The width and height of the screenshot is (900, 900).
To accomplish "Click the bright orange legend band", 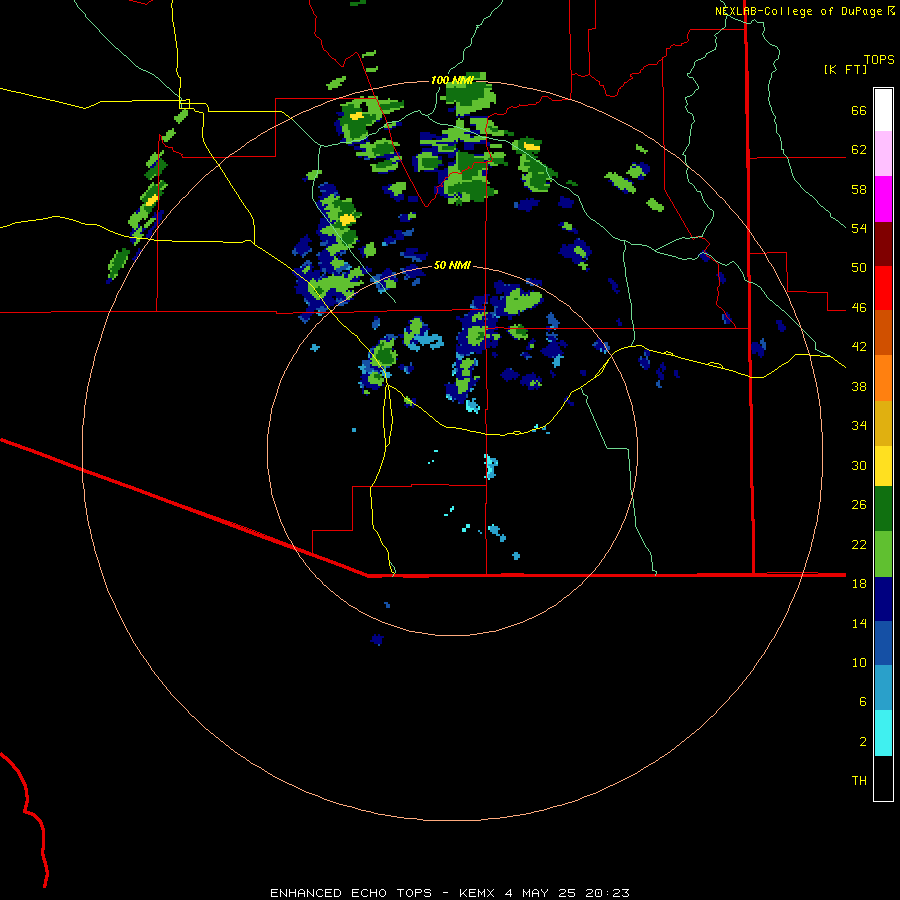I will coord(883,378).
